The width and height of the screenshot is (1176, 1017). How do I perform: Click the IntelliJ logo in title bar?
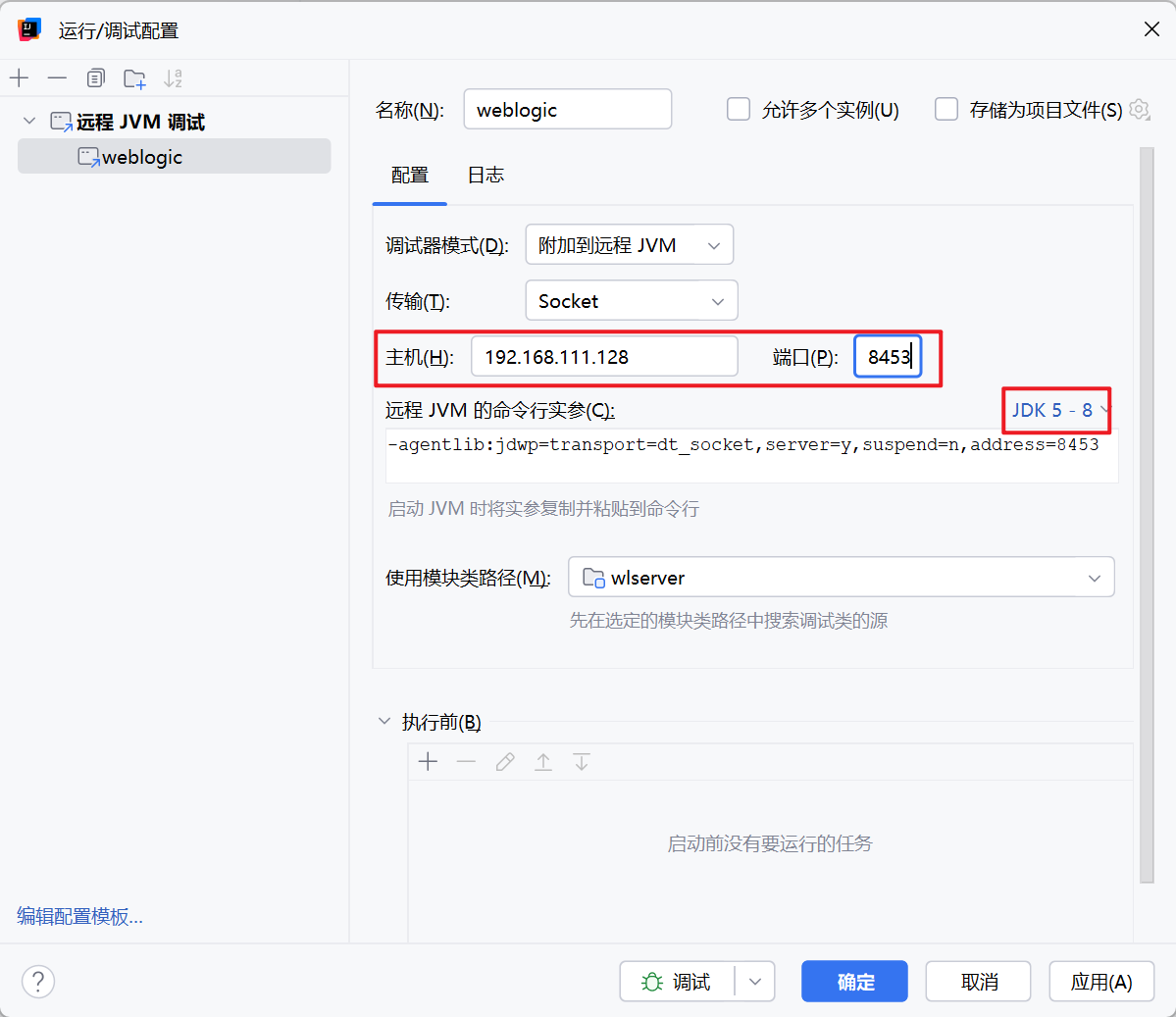point(29,30)
